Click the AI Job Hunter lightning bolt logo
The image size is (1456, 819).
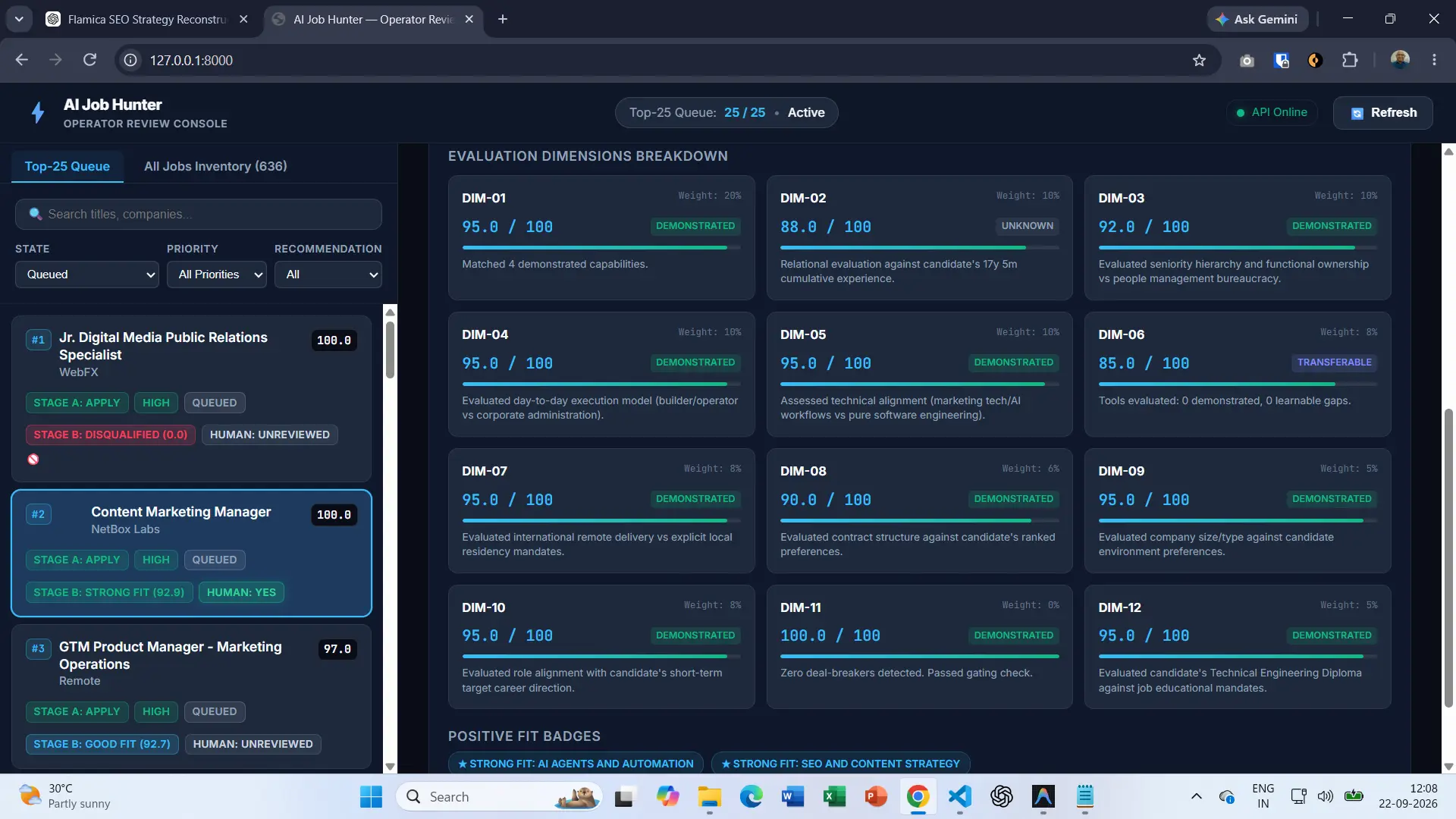38,113
